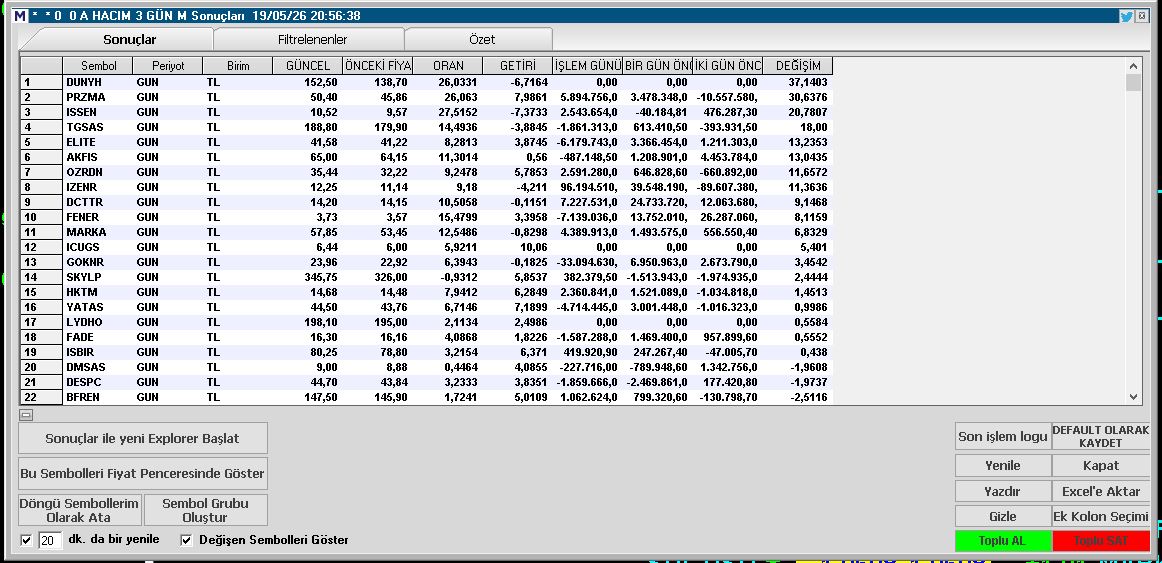Select the ICUGS symbol cell
Viewport: 1162px width, 563px height.
[98, 247]
